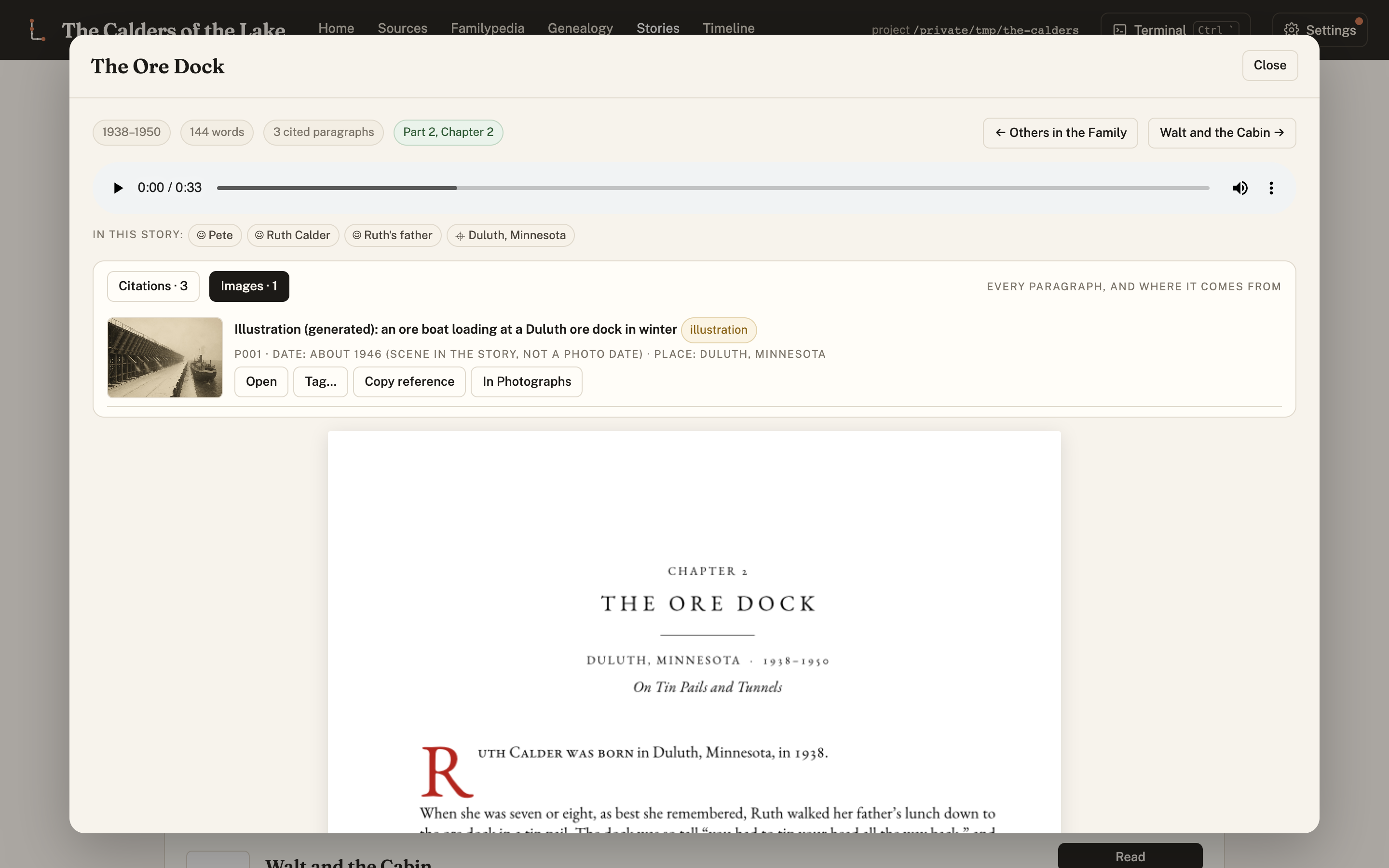
Task: Open the Stories nav item
Action: click(658, 28)
